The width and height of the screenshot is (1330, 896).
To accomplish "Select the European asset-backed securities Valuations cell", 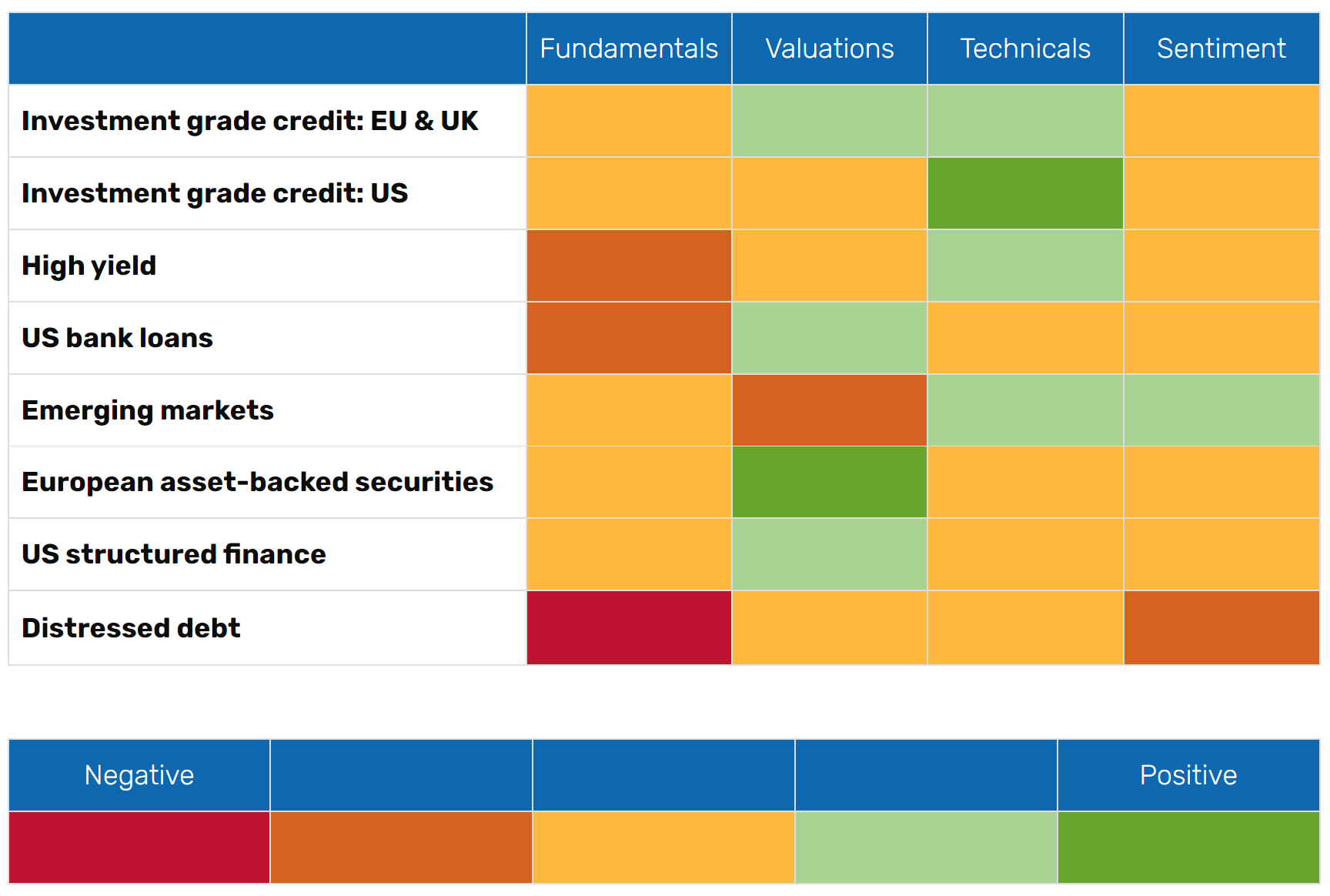I will click(829, 482).
